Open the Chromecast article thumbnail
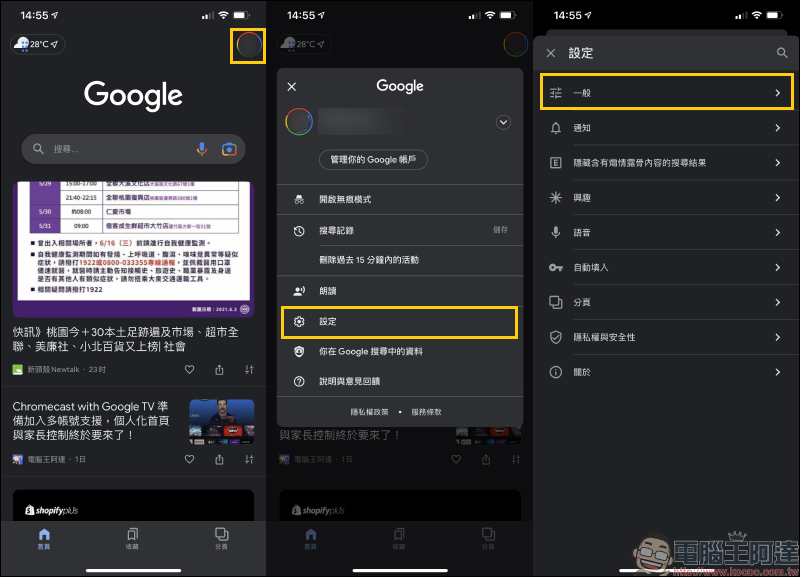The image size is (800, 577). [x=221, y=421]
